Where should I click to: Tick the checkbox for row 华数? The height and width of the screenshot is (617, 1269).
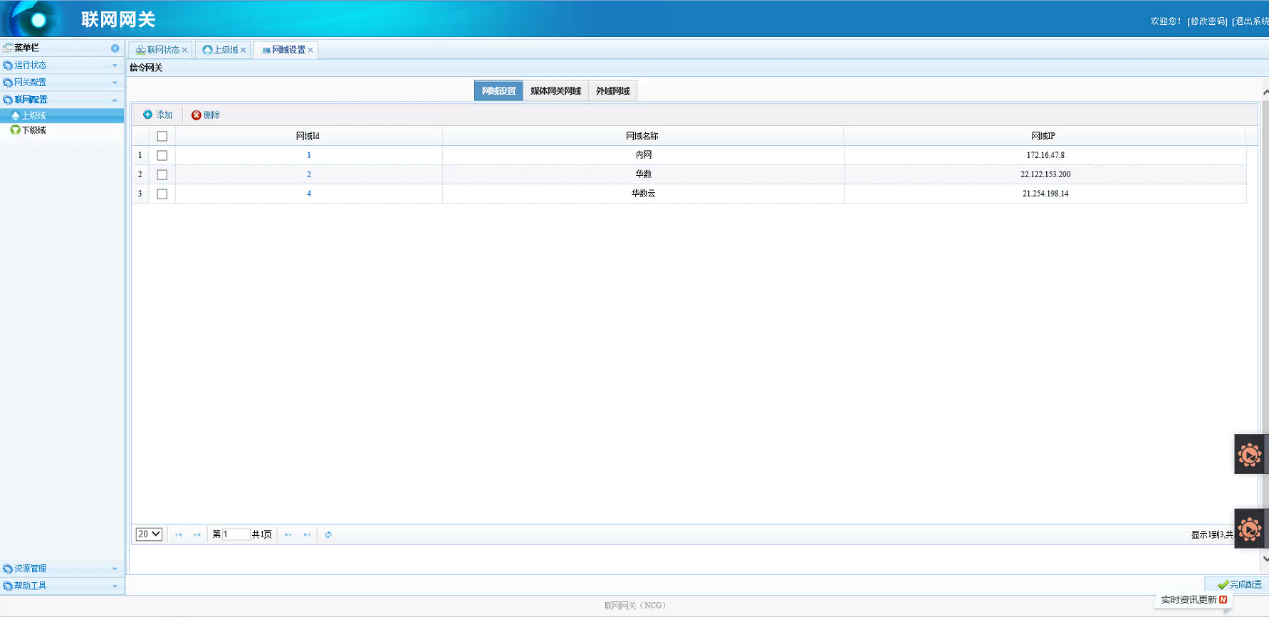(162, 174)
